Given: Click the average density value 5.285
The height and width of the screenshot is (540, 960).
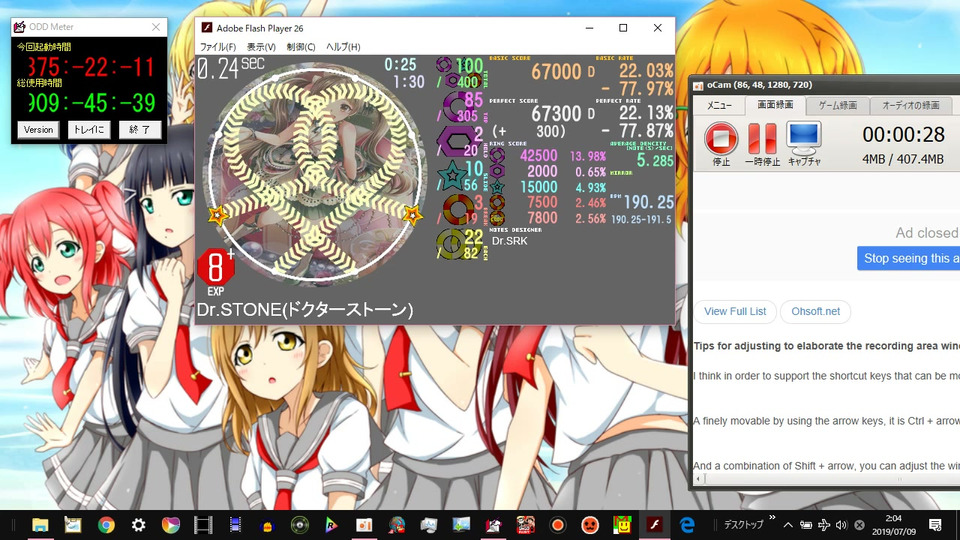Looking at the screenshot, I should pyautogui.click(x=655, y=161).
